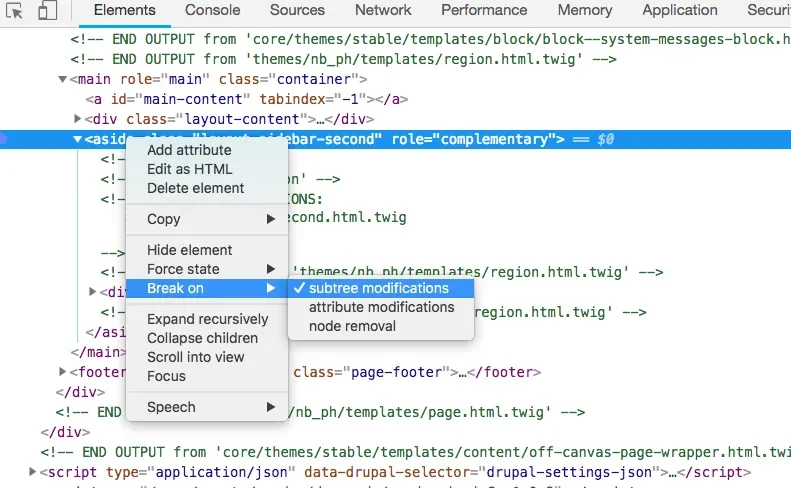Toggle subtree modifications breakpoint
Viewport: 791px width, 488px height.
pyautogui.click(x=381, y=288)
